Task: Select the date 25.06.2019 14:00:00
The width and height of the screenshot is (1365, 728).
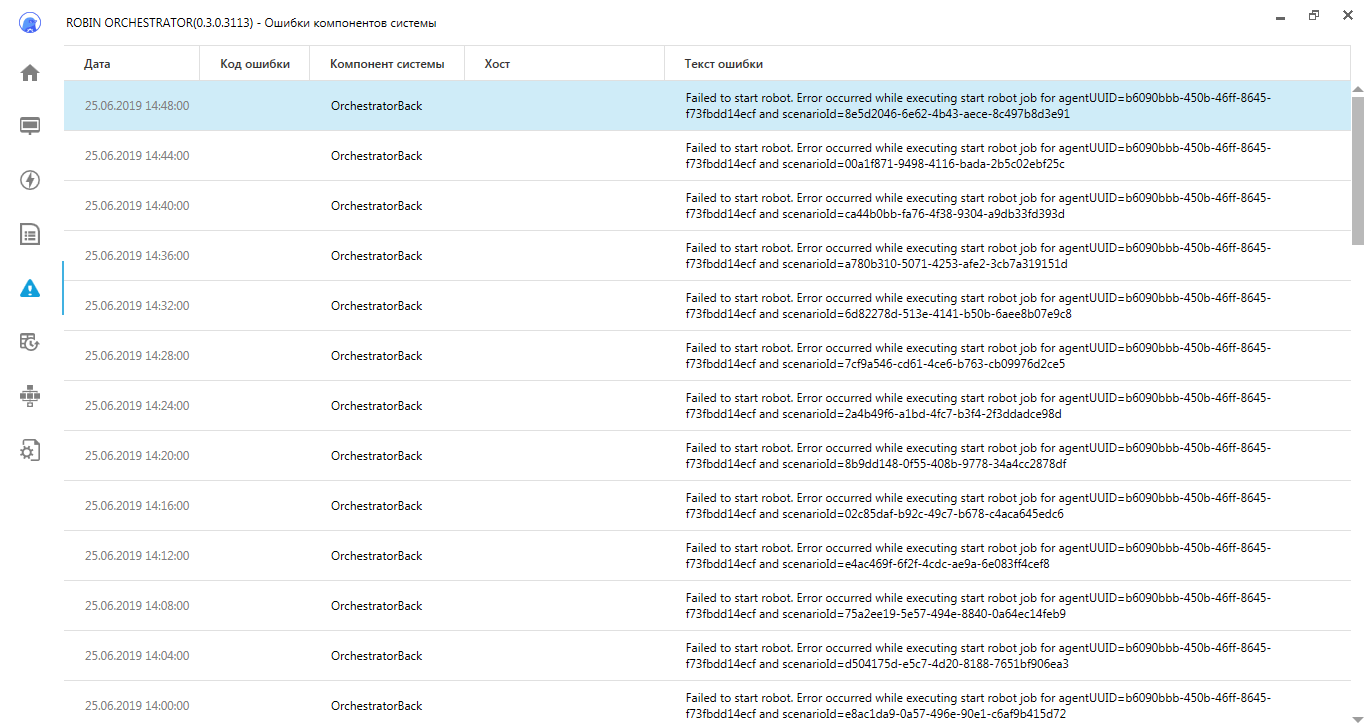Action: (x=137, y=706)
